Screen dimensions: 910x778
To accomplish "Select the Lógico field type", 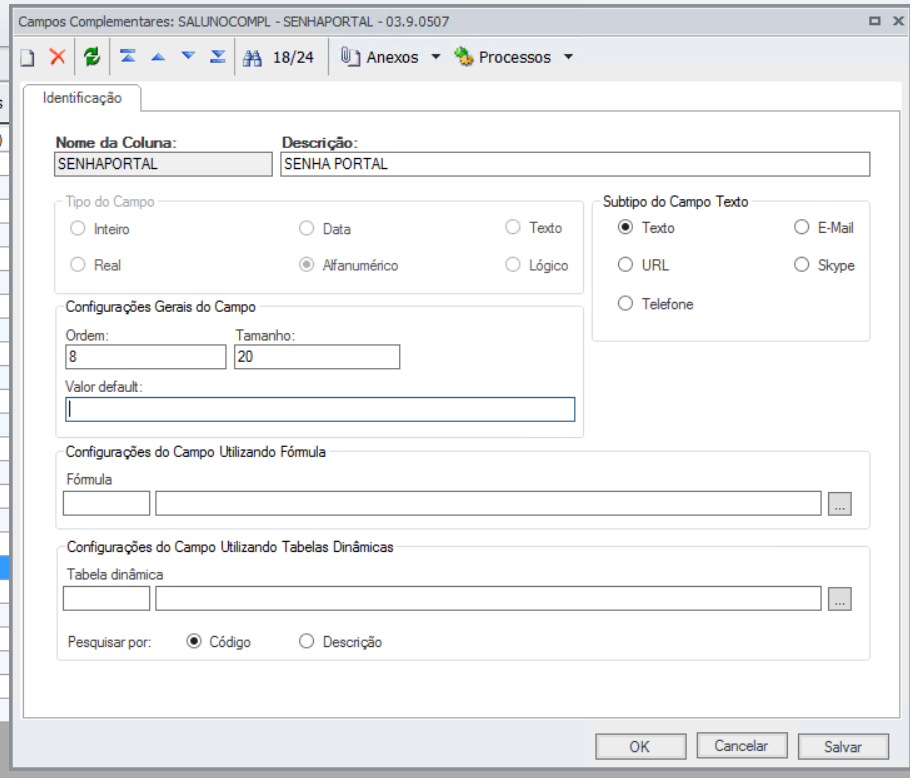I will [x=512, y=265].
